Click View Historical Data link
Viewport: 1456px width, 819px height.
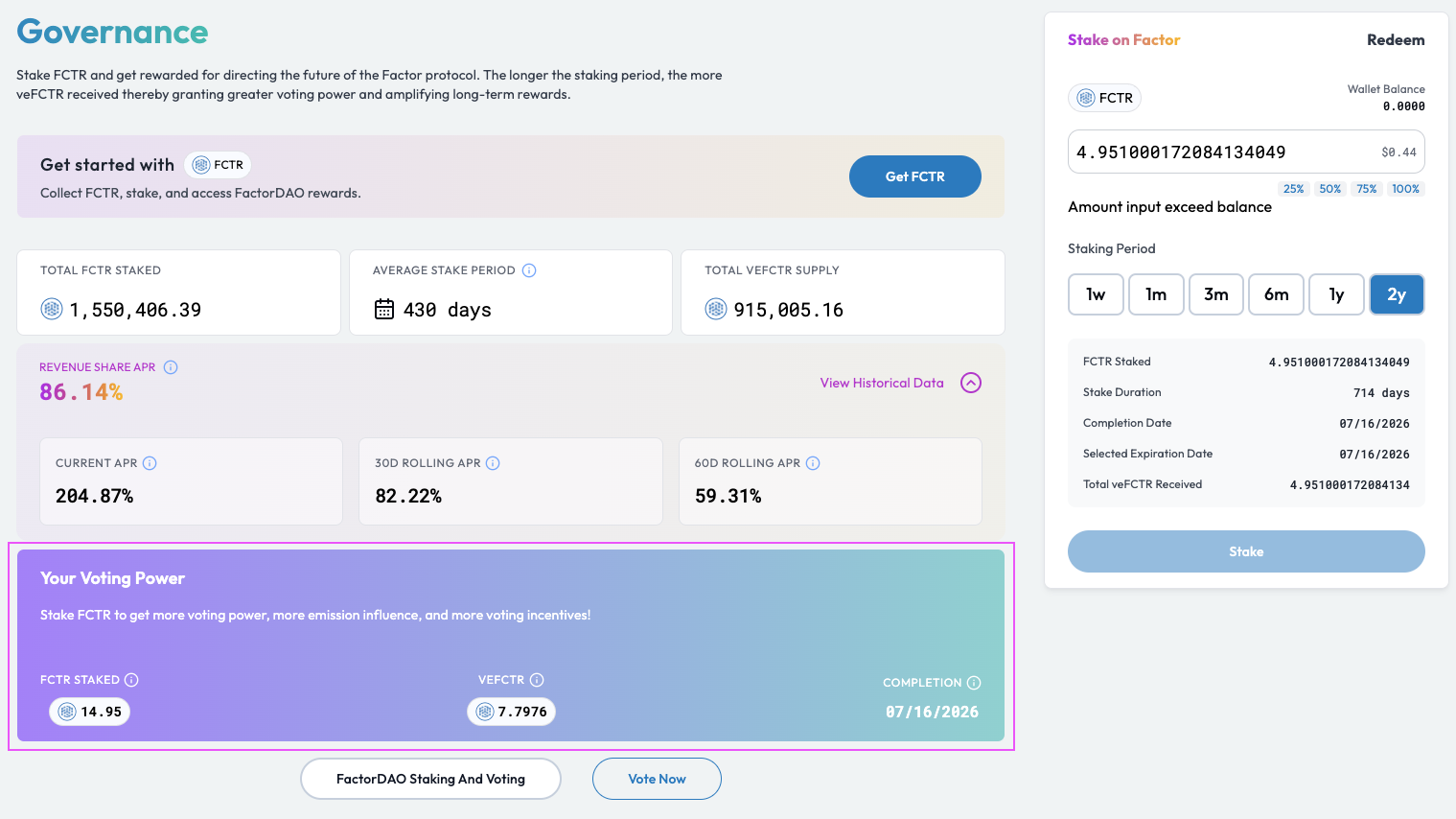882,383
